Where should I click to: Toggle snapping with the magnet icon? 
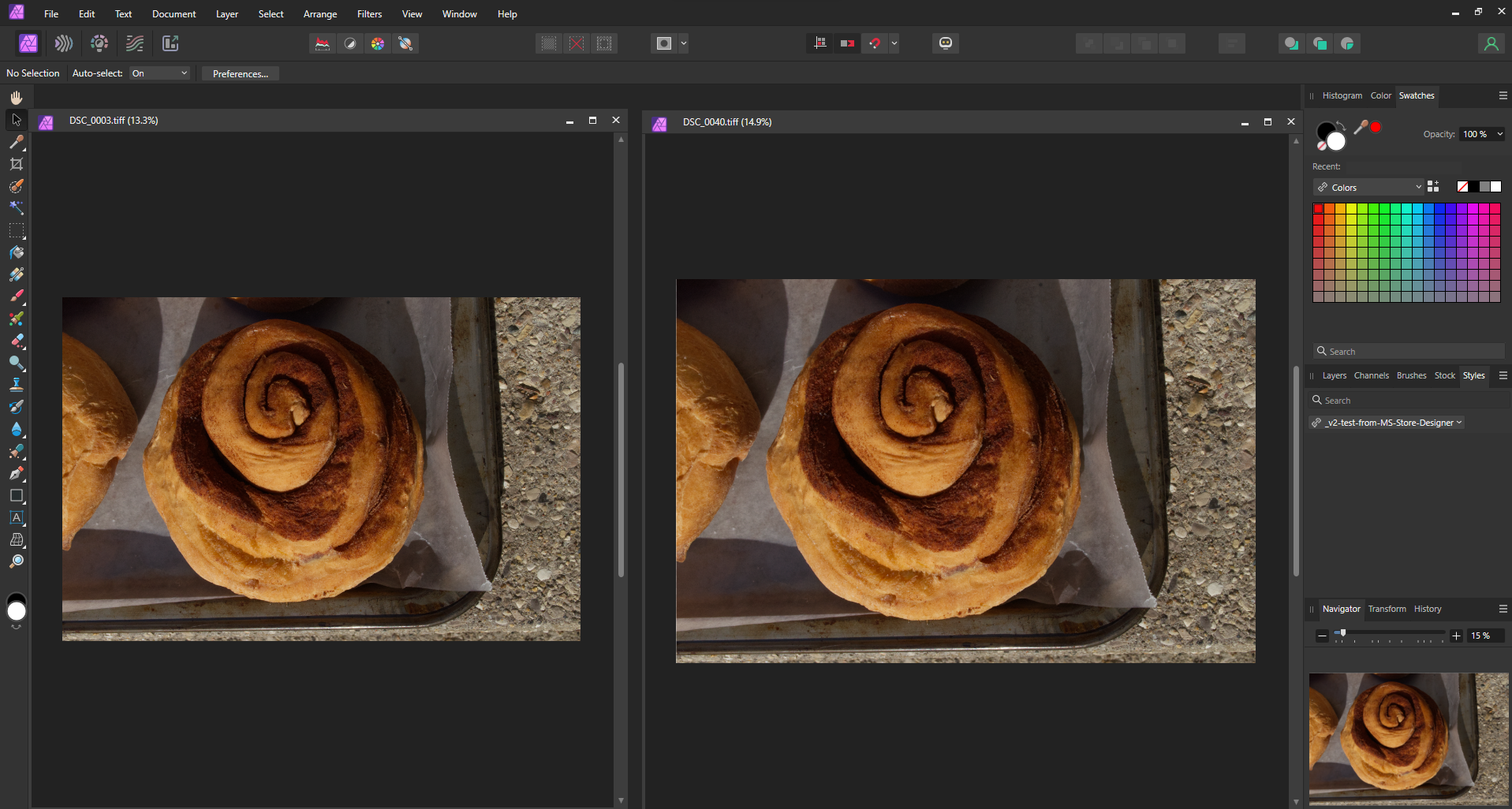coord(875,43)
